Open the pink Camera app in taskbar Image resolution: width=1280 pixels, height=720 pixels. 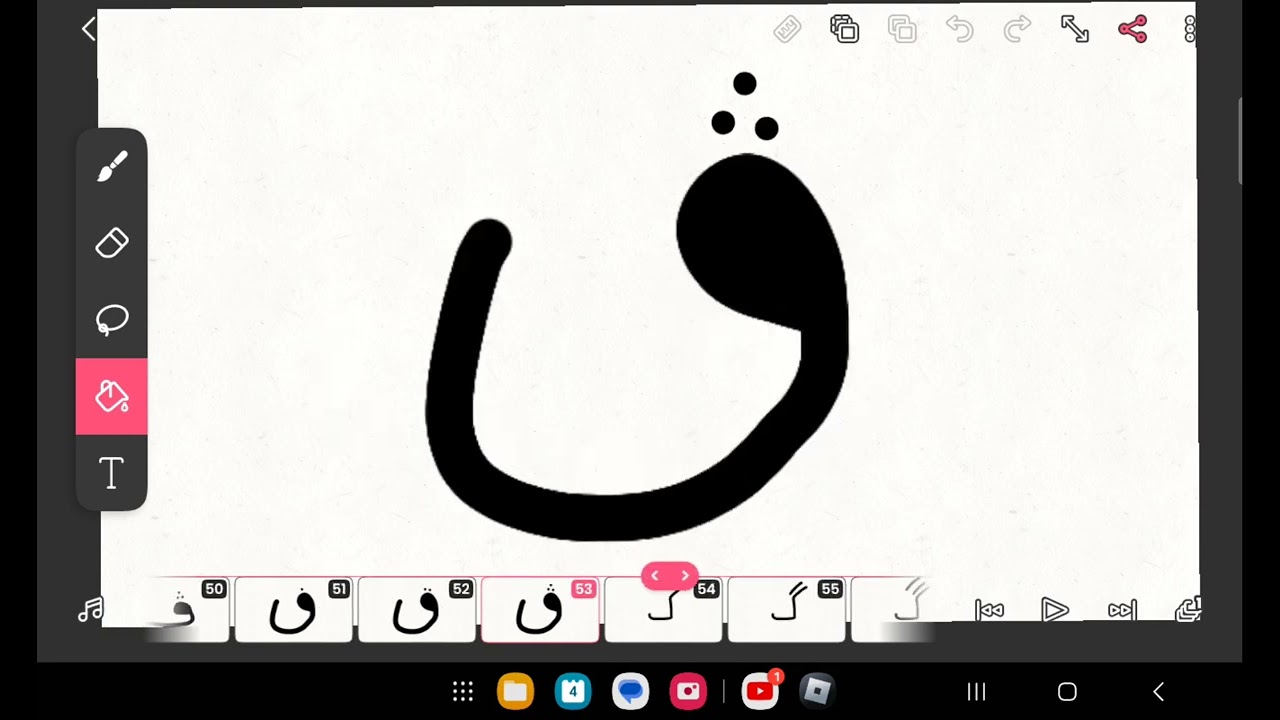pos(688,691)
